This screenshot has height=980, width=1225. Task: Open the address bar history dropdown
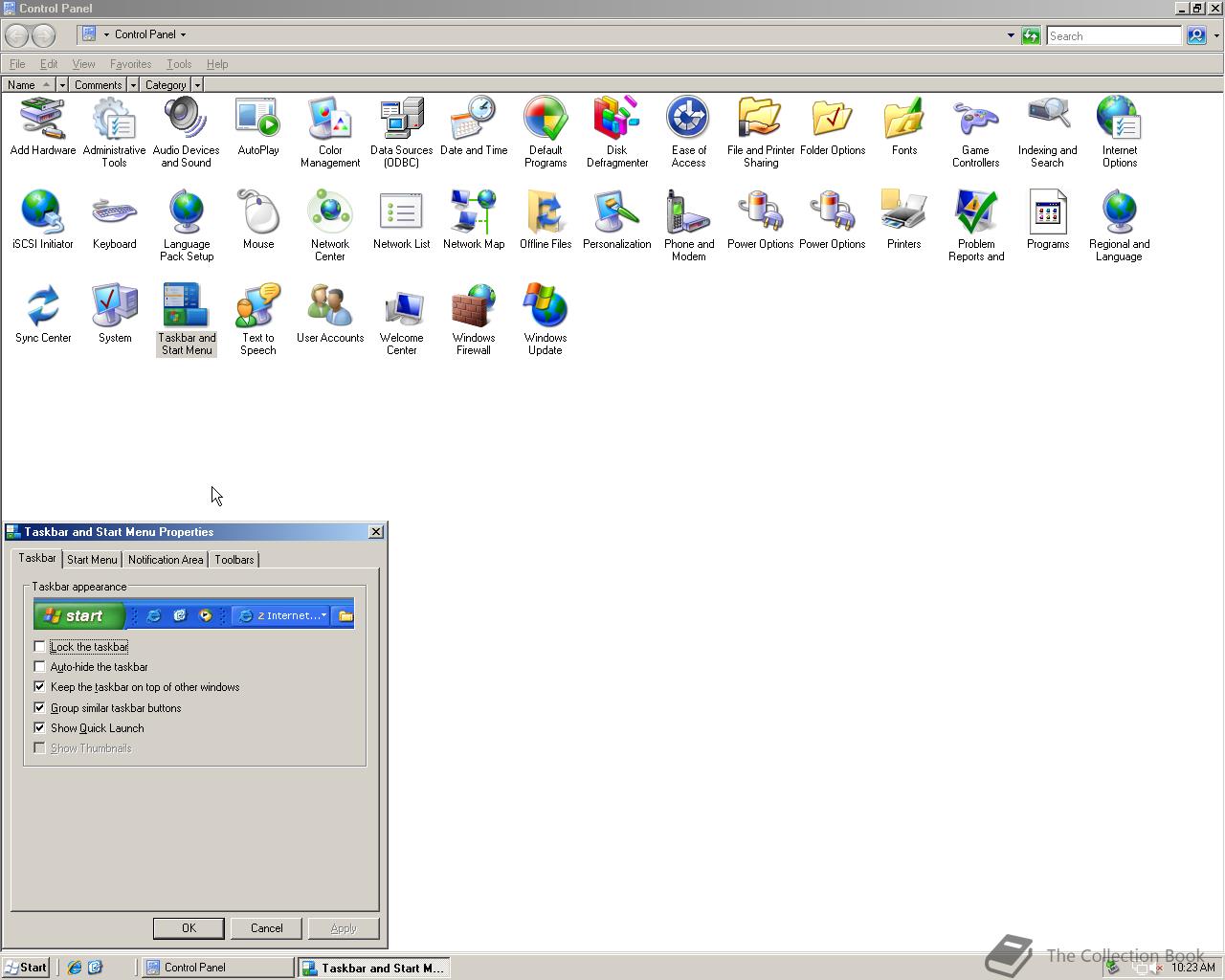[1011, 35]
